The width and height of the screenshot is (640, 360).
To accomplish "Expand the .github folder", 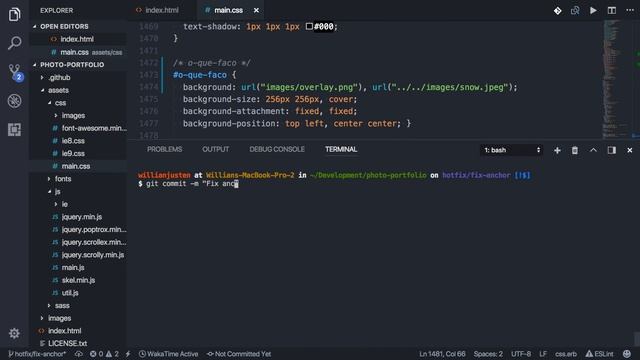I will [59, 78].
